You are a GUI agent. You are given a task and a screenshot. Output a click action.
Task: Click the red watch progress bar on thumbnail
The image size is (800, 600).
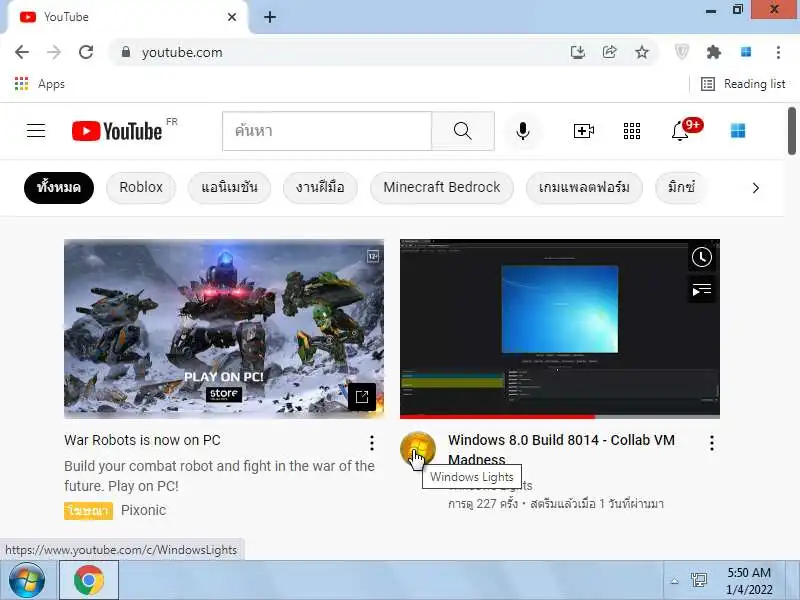[497, 417]
